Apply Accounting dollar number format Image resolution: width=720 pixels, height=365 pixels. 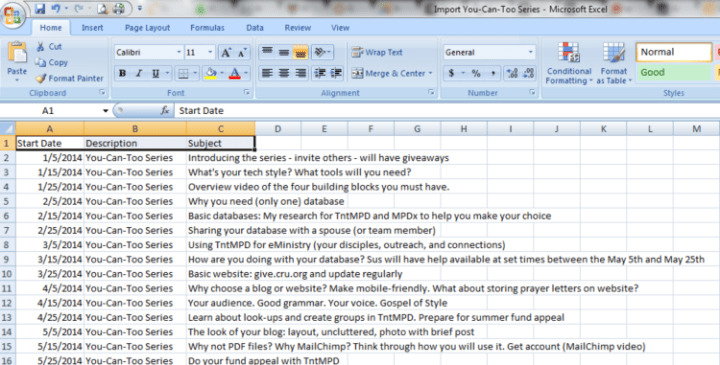click(451, 73)
